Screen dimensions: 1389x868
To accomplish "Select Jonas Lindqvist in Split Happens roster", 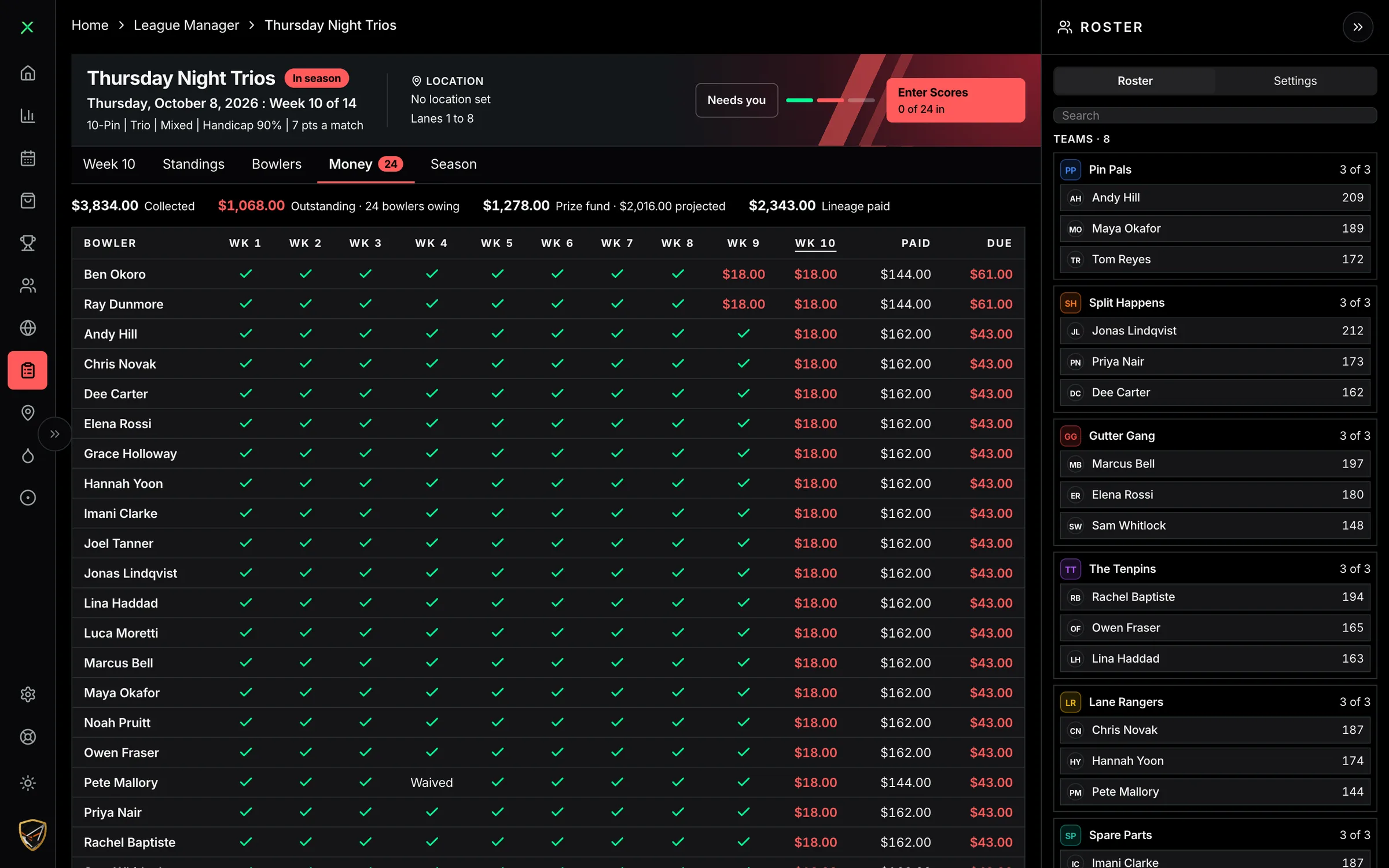I will click(1215, 331).
